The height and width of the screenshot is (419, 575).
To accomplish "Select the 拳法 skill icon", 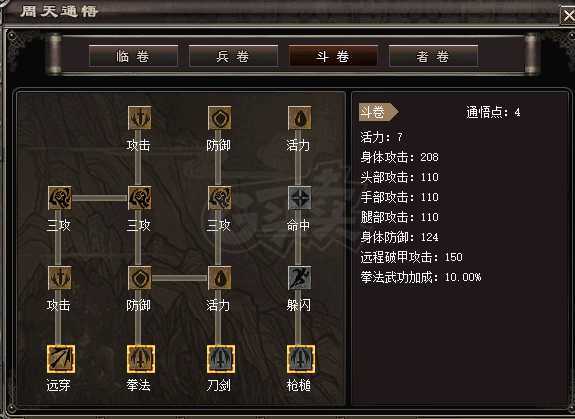I will (141, 359).
